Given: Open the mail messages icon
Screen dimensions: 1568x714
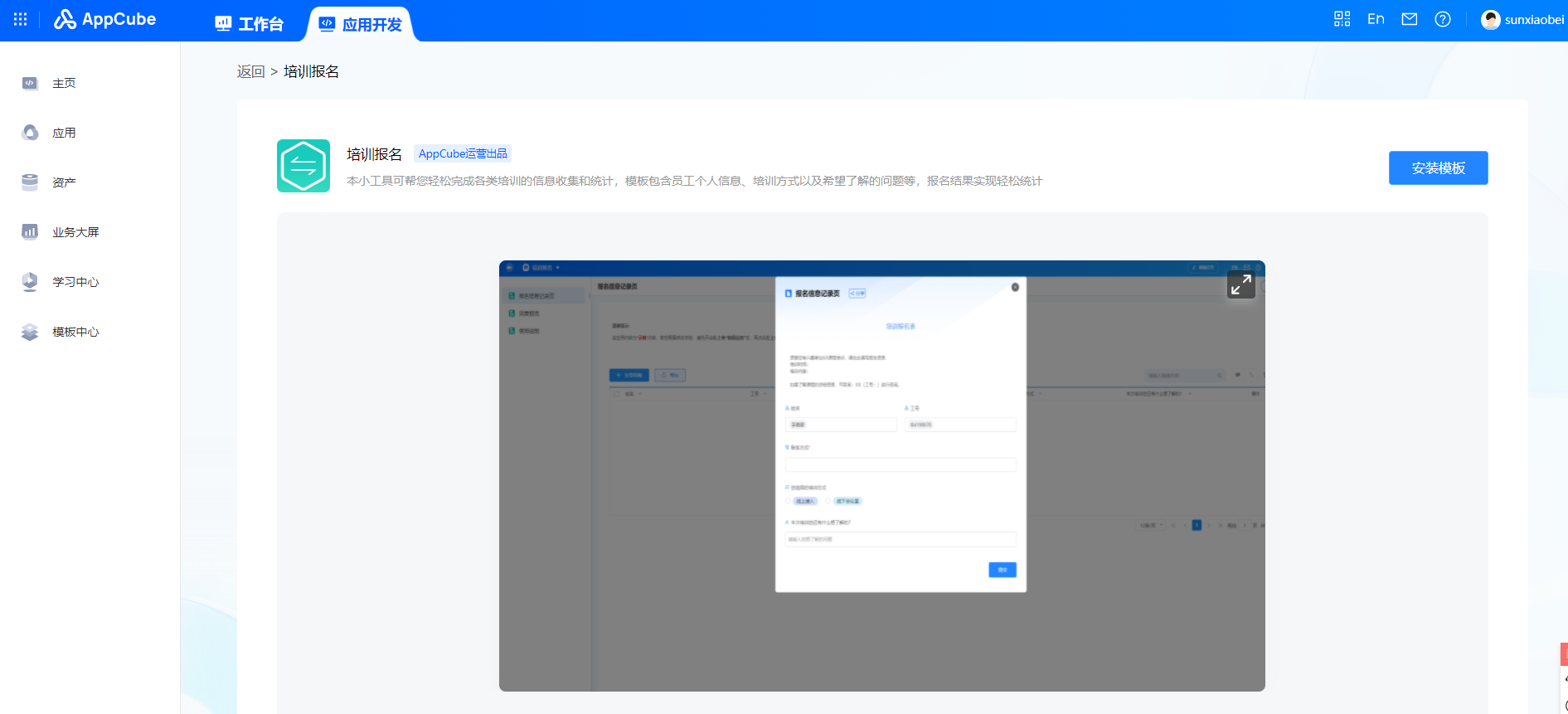Looking at the screenshot, I should 1410,19.
